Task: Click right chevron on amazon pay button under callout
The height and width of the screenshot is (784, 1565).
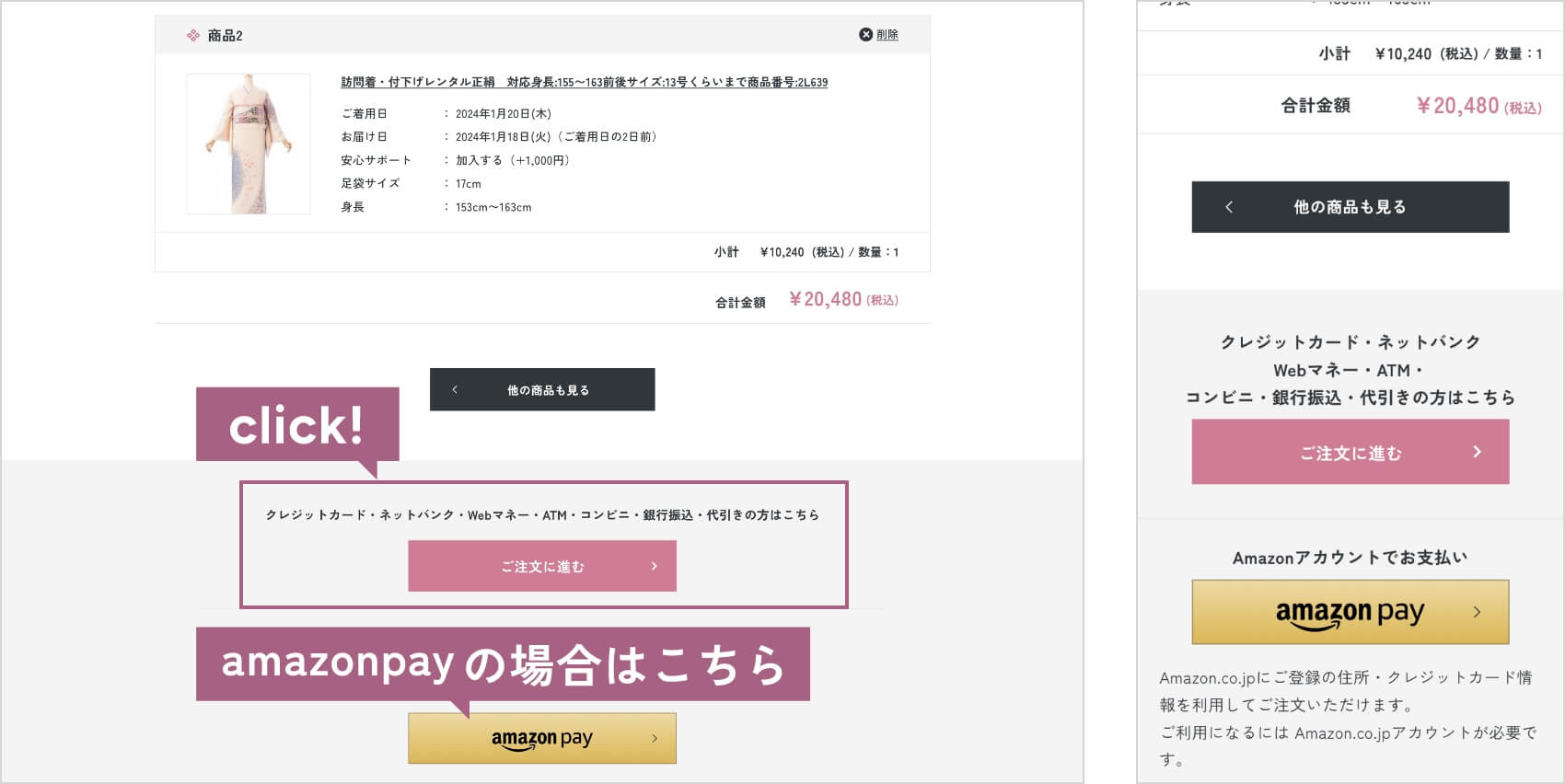Action: coord(655,738)
